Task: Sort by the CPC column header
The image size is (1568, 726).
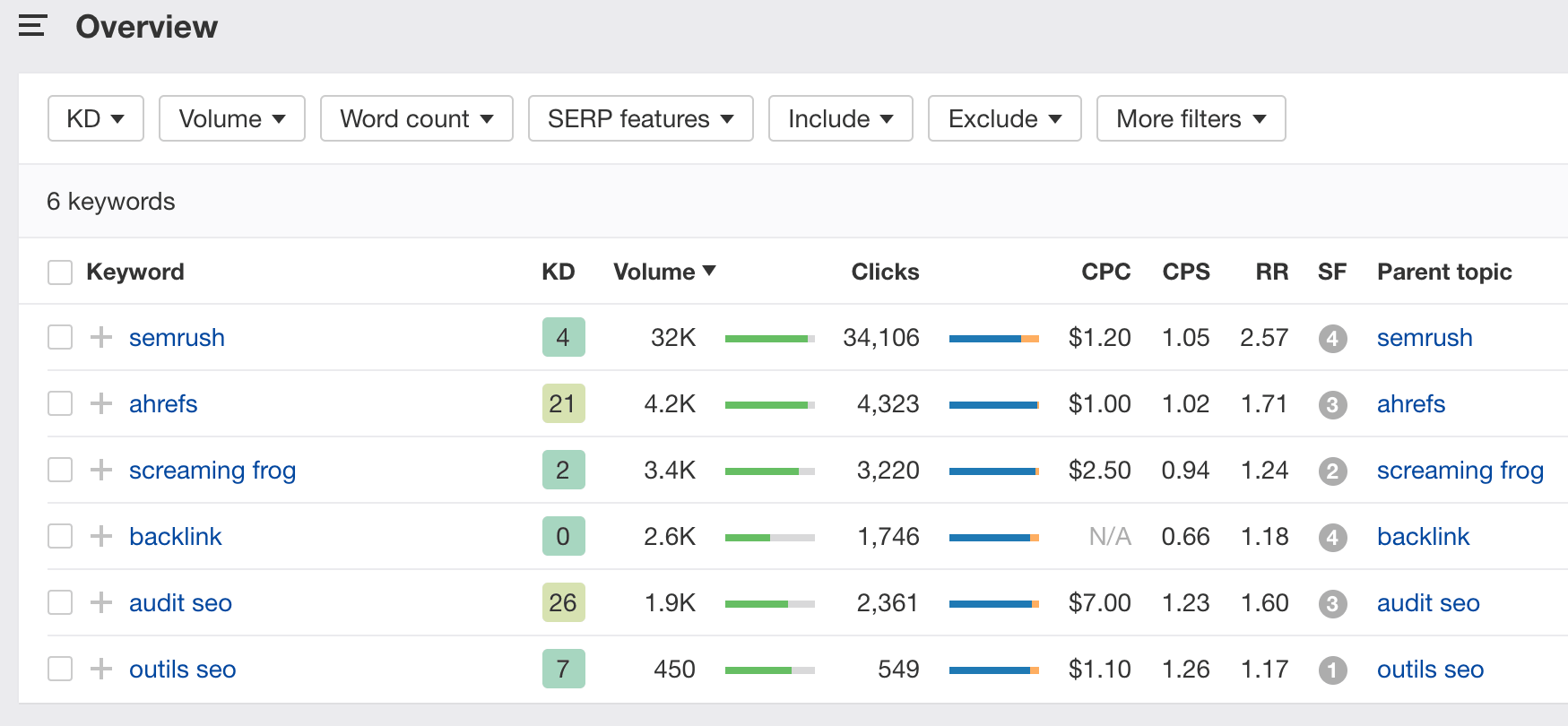Action: pos(1105,272)
